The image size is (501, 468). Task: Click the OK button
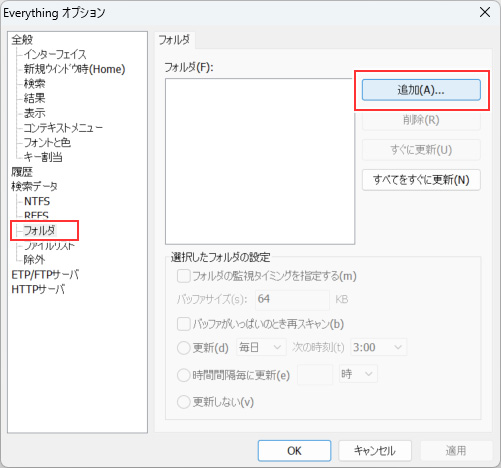(294, 451)
